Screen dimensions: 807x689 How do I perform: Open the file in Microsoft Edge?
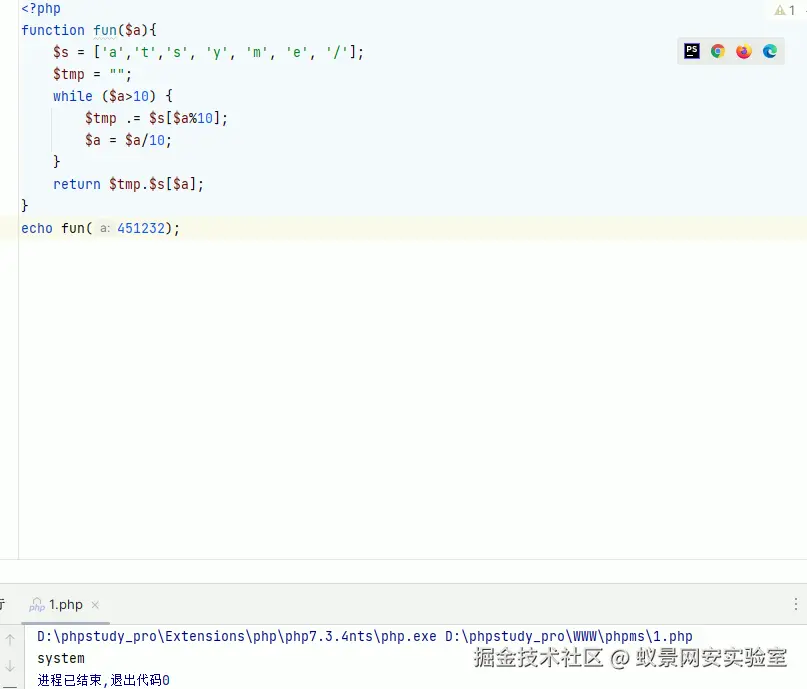click(770, 51)
